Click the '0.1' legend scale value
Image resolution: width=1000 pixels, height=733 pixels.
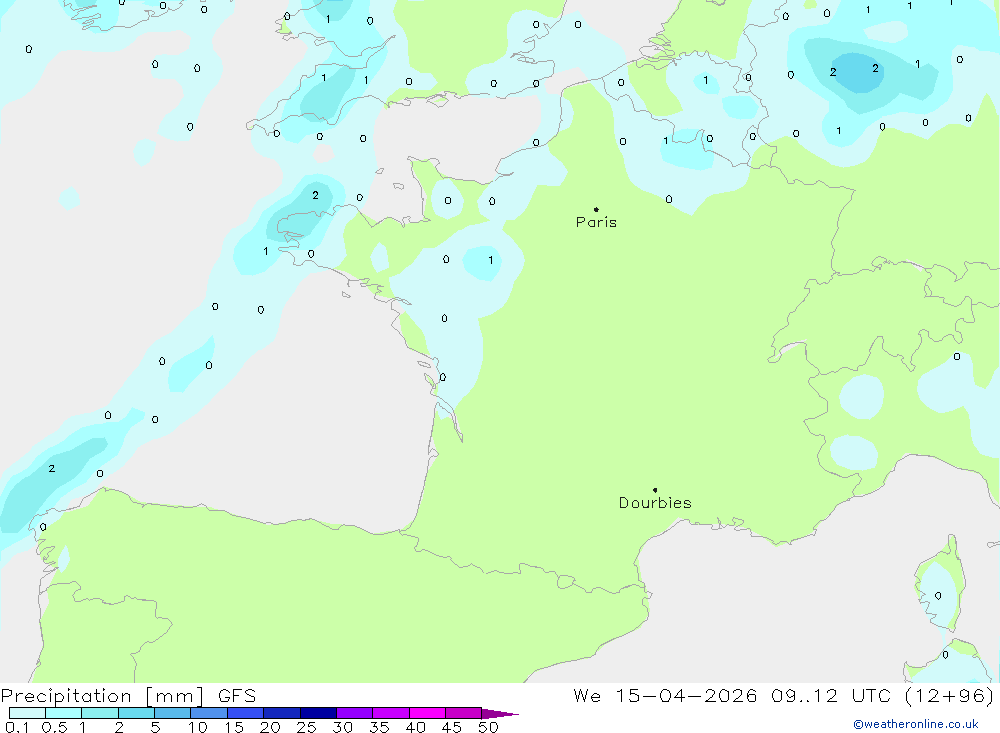(x=17, y=727)
